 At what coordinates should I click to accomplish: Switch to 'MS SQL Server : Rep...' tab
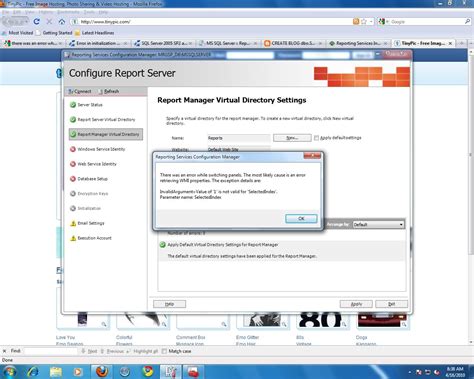227,43
